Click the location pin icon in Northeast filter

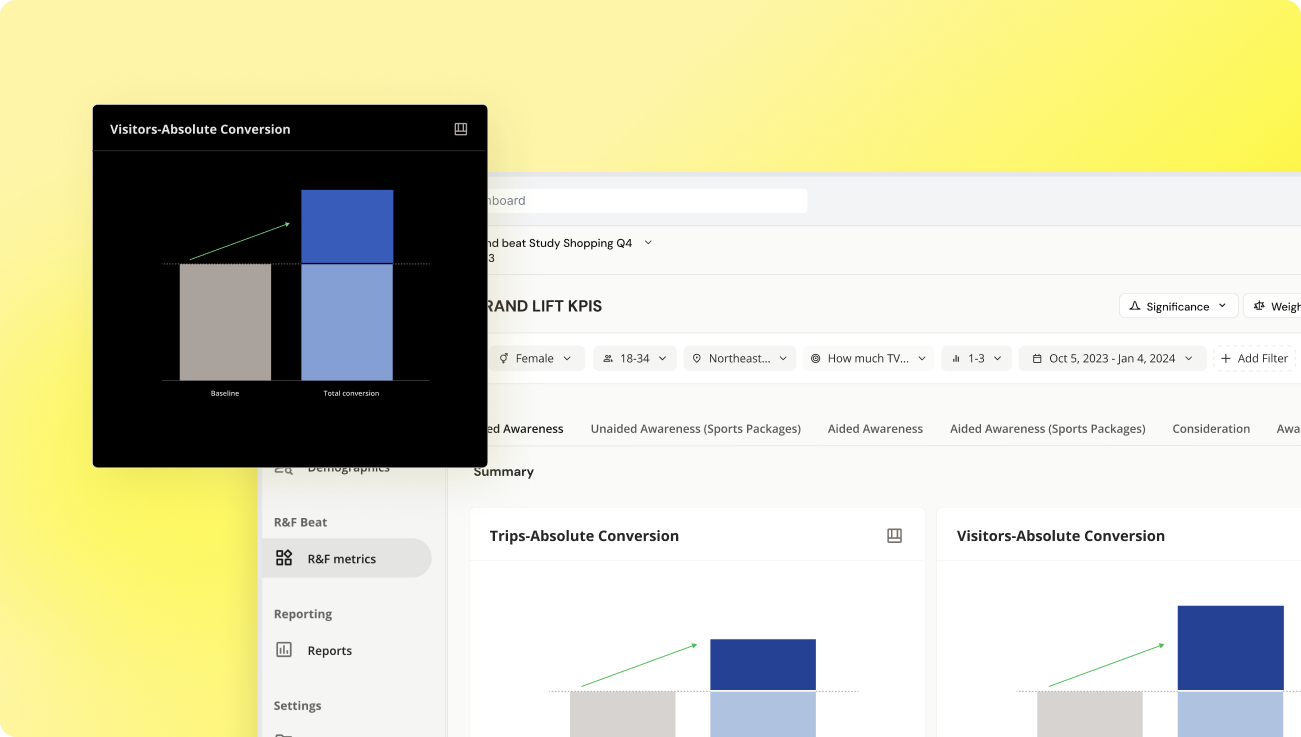(696, 358)
